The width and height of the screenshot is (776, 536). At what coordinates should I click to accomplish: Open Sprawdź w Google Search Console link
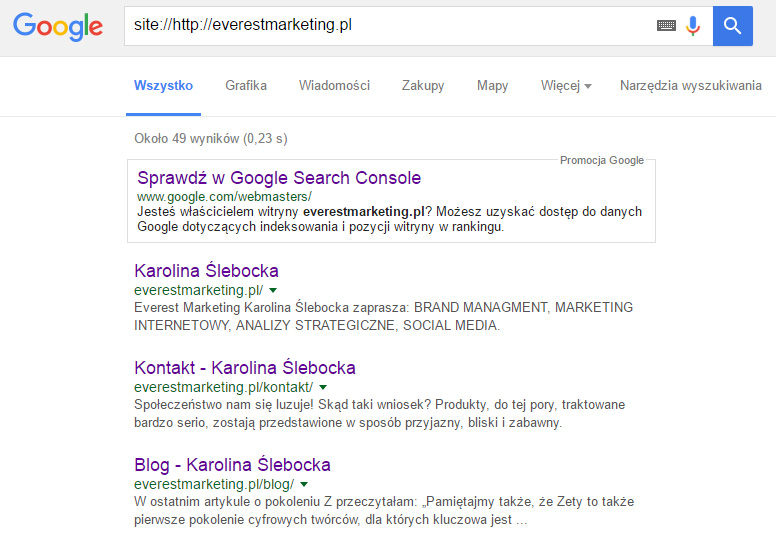click(279, 178)
